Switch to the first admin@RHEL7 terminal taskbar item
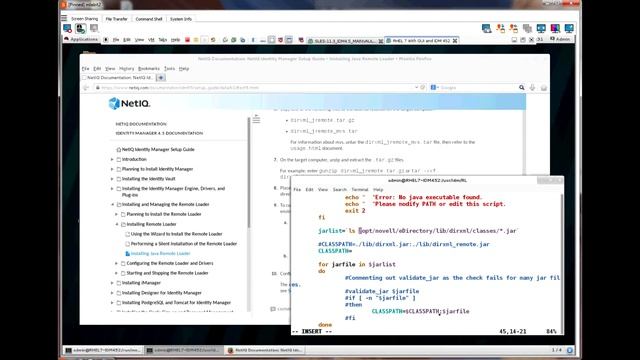This screenshot has width=640, height=360. [x=103, y=350]
